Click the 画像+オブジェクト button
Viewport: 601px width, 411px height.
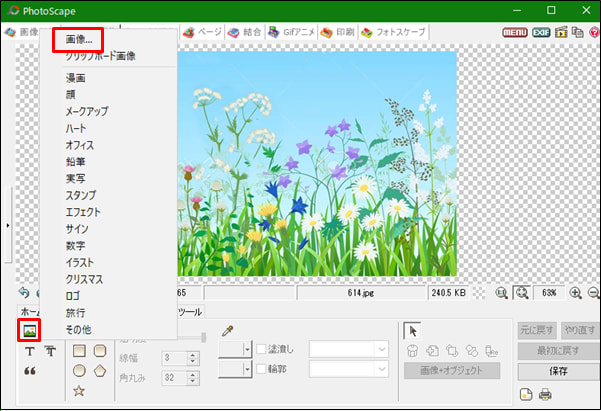pos(452,371)
